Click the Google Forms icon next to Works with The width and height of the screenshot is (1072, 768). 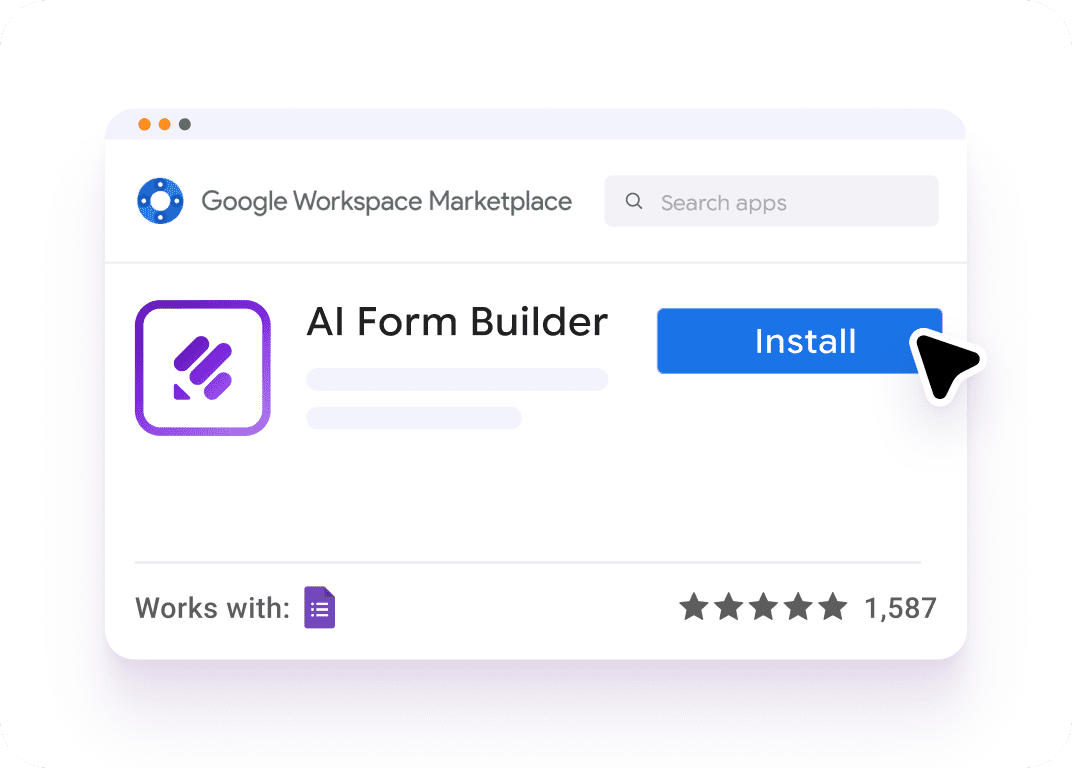coord(318,607)
